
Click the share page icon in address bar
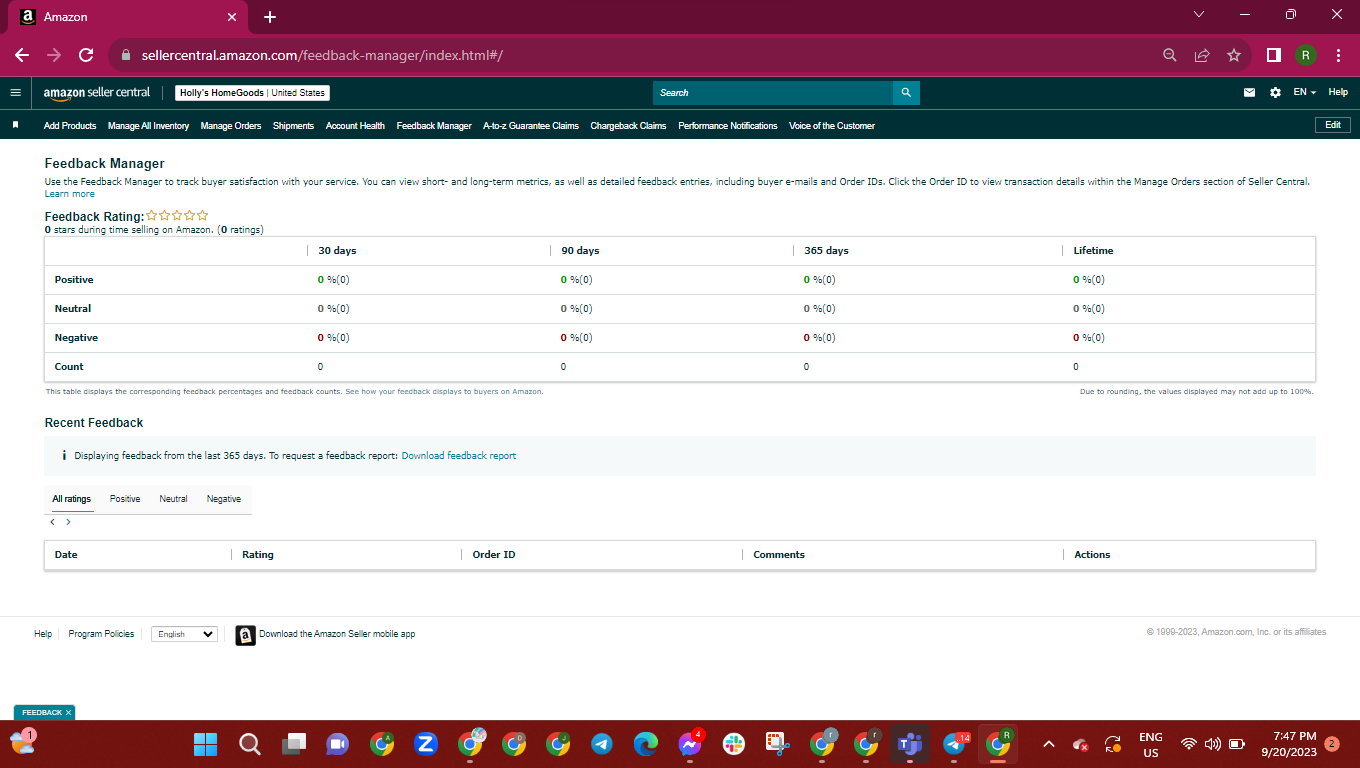coord(1202,55)
